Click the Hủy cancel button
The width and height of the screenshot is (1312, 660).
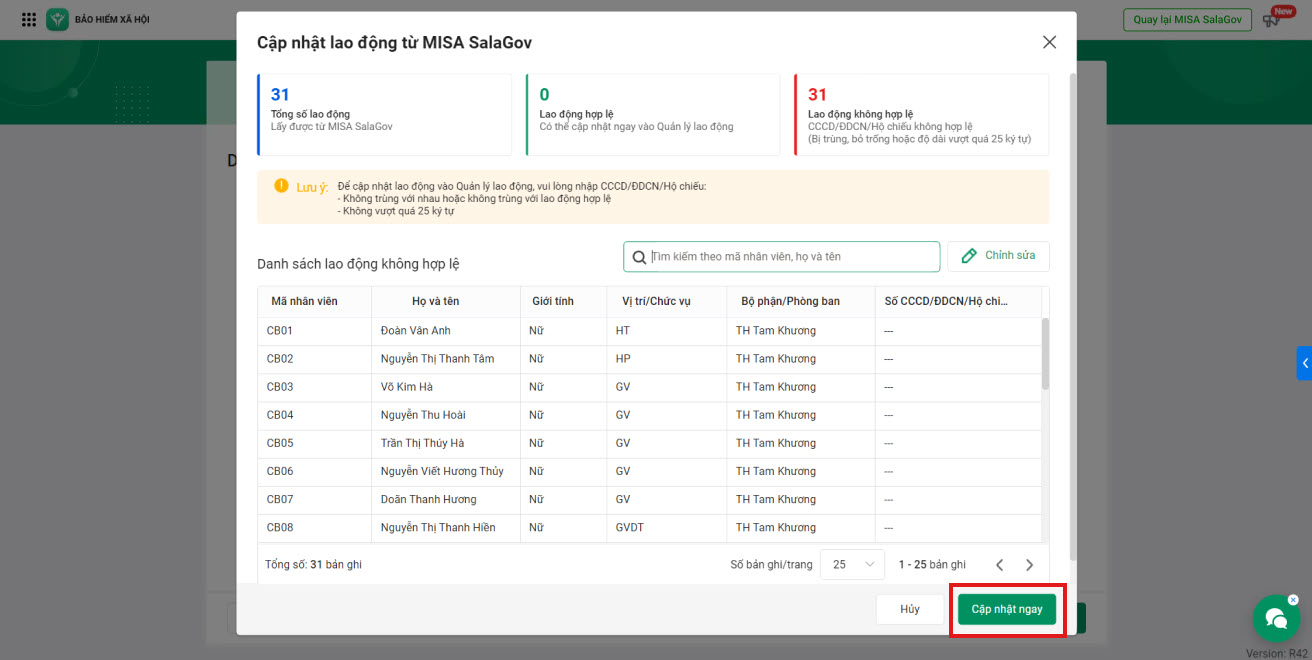coord(909,609)
